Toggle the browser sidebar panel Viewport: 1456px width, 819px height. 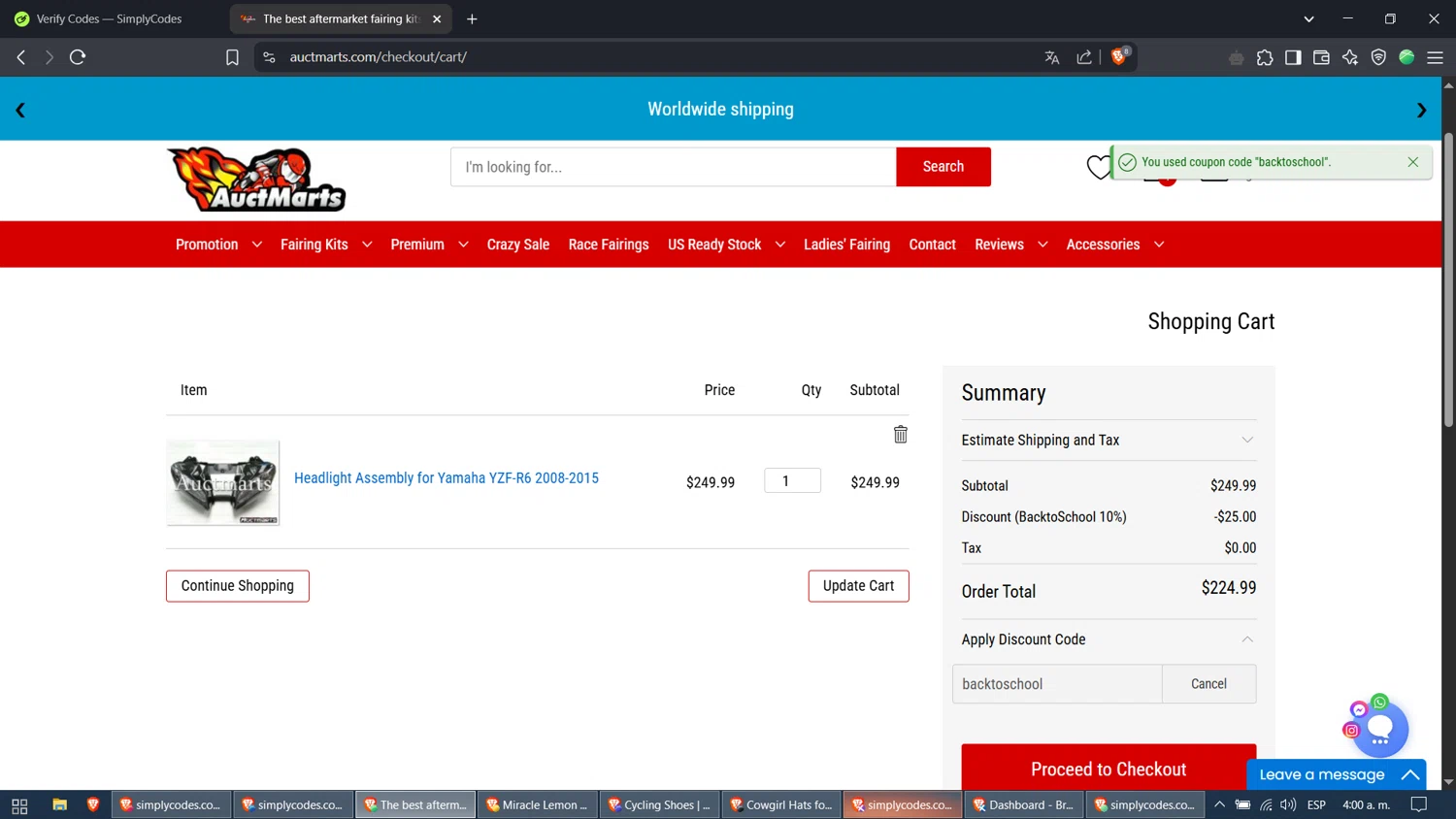pyautogui.click(x=1293, y=57)
